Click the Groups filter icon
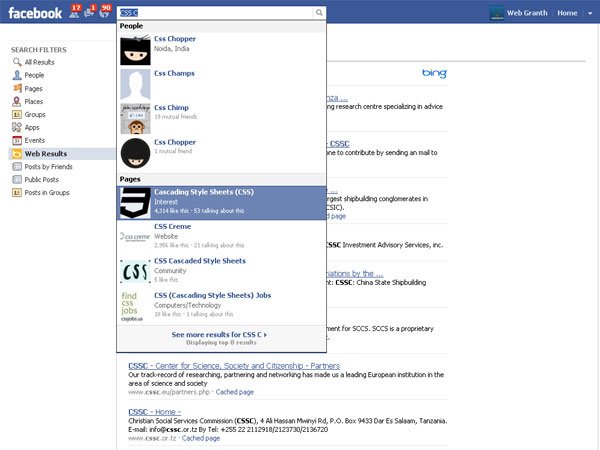Viewport: 600px width, 450px height. pyautogui.click(x=17, y=114)
